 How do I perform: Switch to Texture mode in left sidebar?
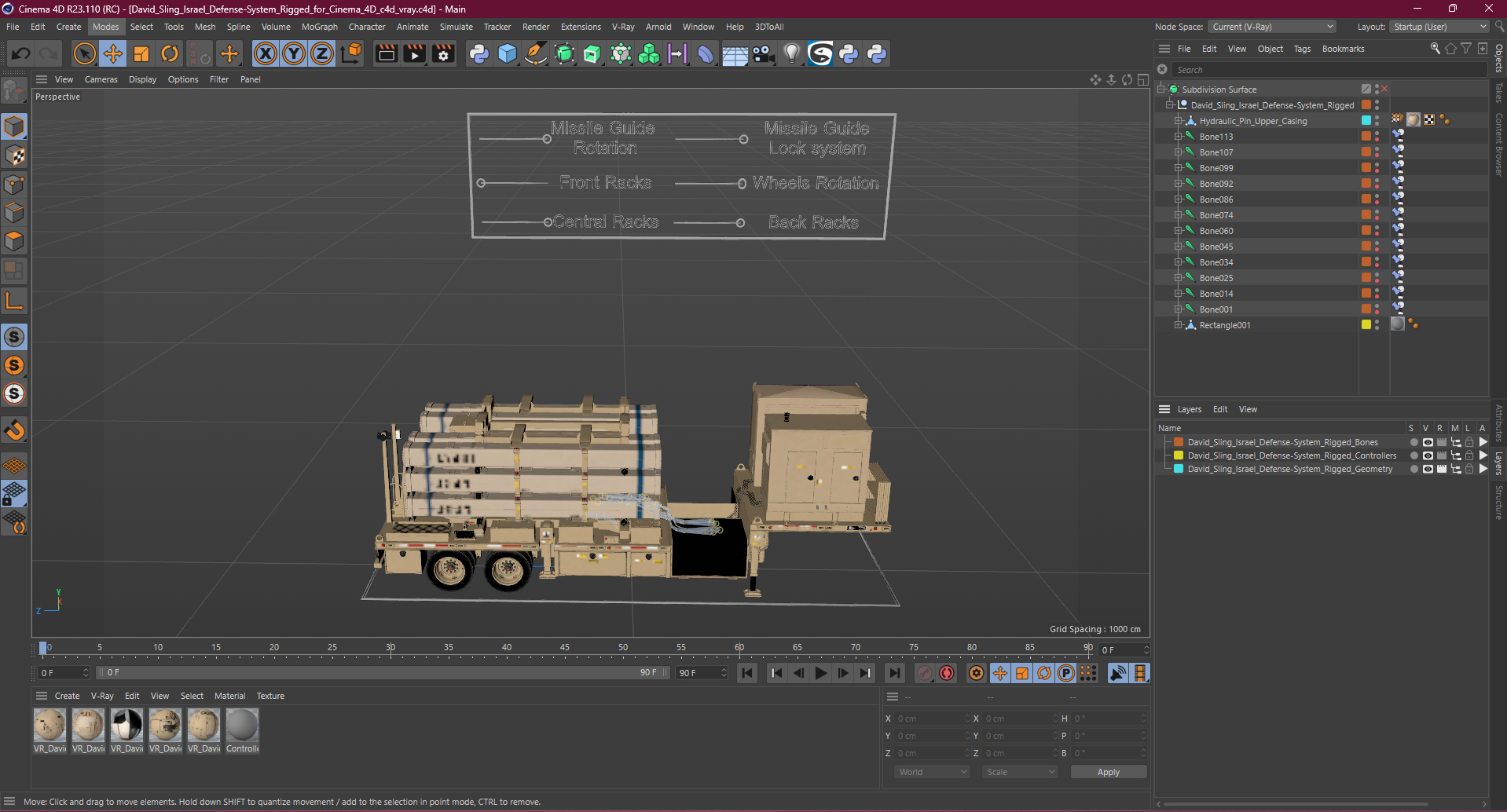coord(14,155)
